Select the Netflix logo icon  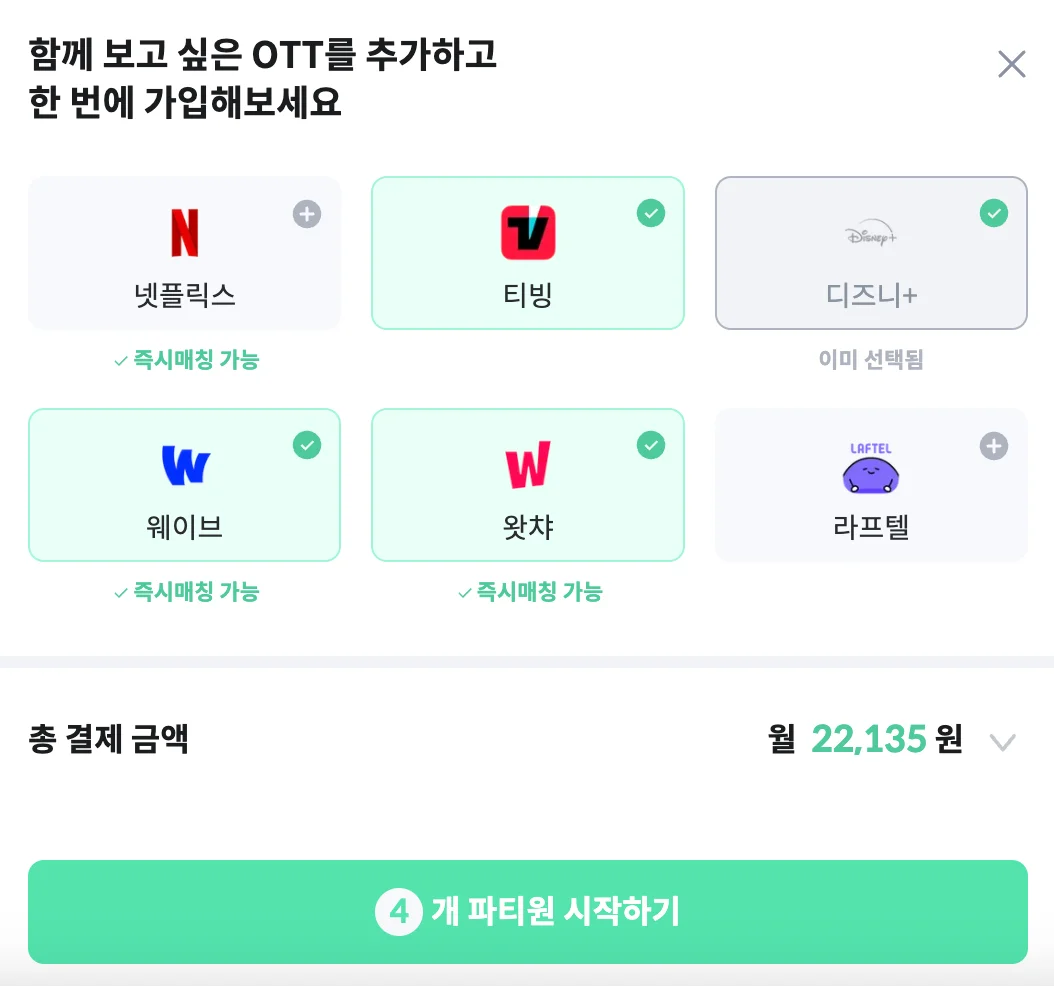click(184, 232)
